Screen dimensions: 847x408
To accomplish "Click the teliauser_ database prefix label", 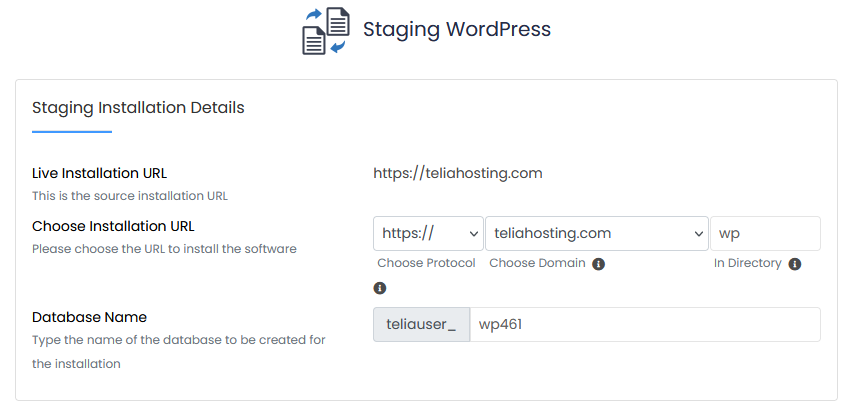I will click(421, 325).
